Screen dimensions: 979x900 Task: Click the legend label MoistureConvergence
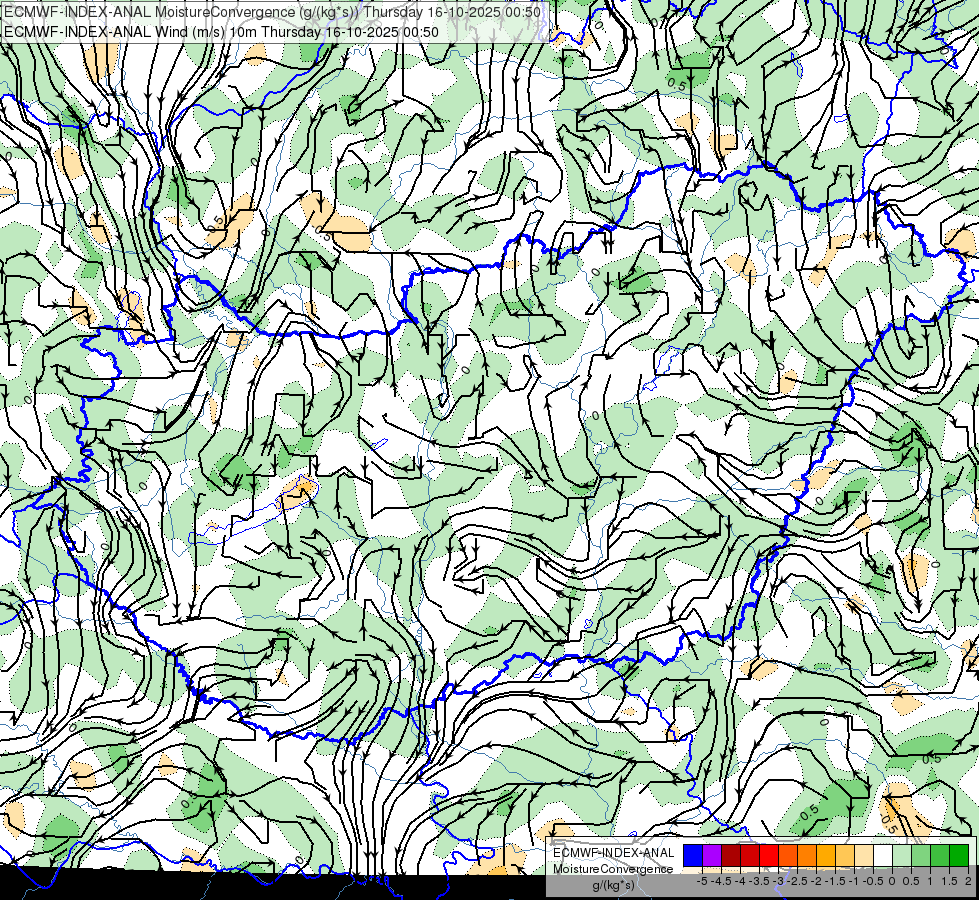point(613,869)
